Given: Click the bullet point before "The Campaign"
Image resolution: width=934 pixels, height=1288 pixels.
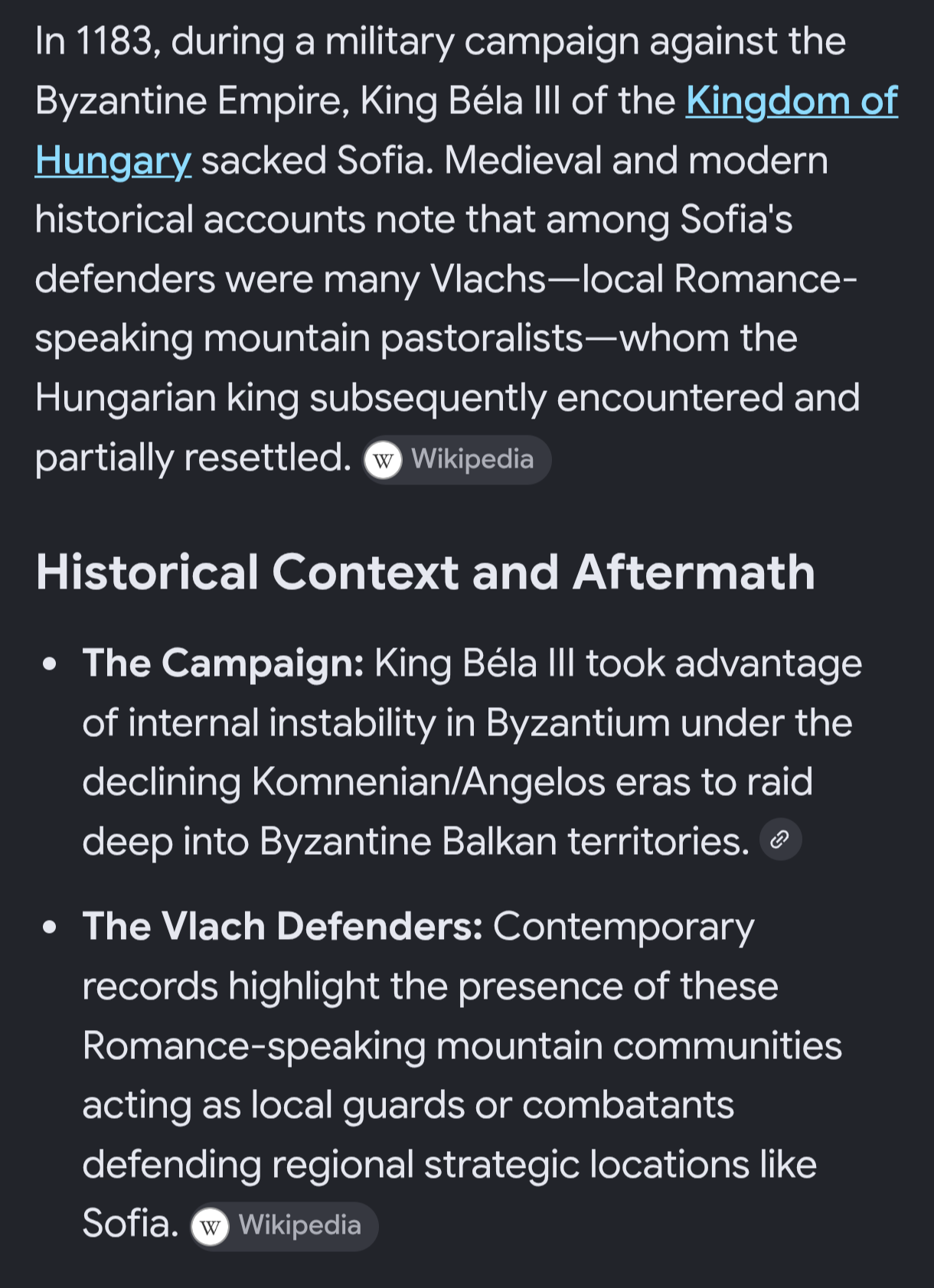Looking at the screenshot, I should click(x=51, y=664).
